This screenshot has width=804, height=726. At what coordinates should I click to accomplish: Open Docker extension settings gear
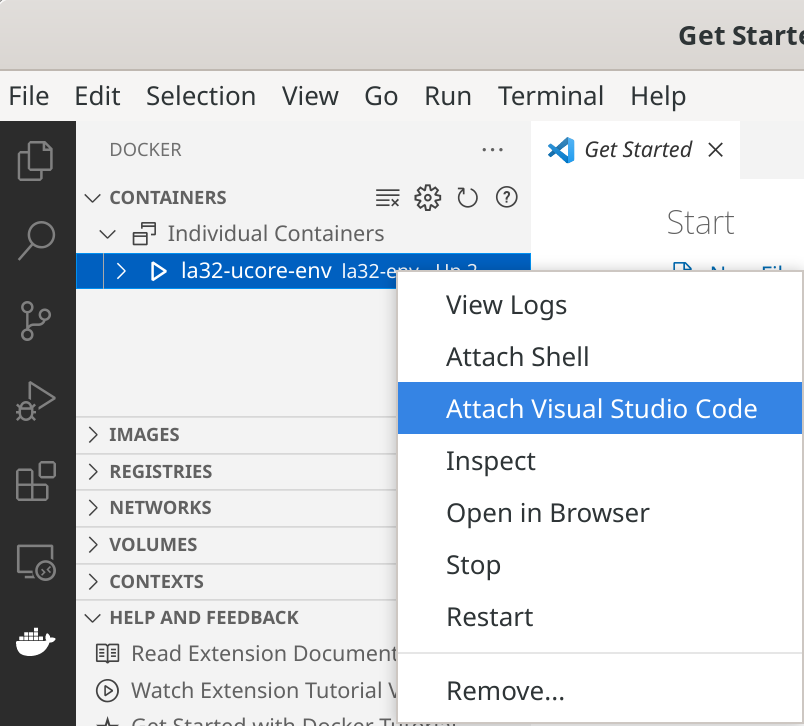(428, 197)
